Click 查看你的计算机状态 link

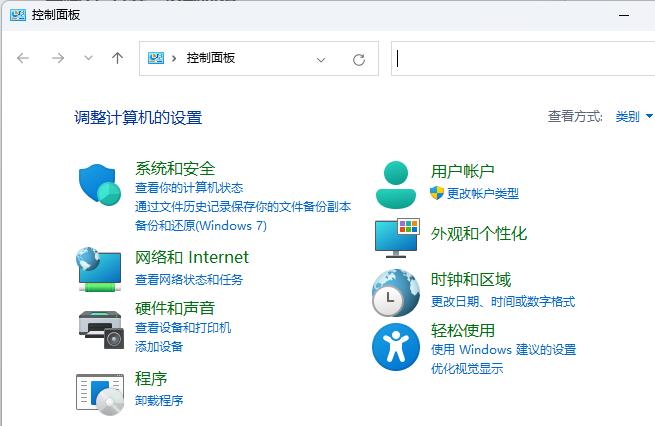click(189, 188)
